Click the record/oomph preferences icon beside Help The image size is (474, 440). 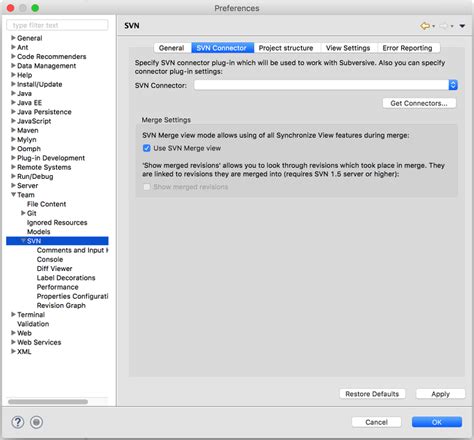tap(36, 422)
